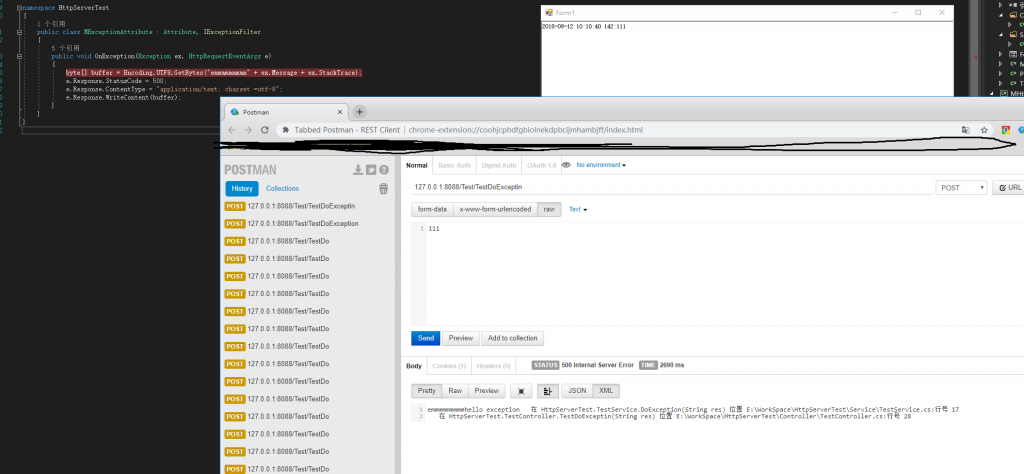Select the raw body type option
Viewport: 1024px width, 474px height.
pyautogui.click(x=548, y=209)
